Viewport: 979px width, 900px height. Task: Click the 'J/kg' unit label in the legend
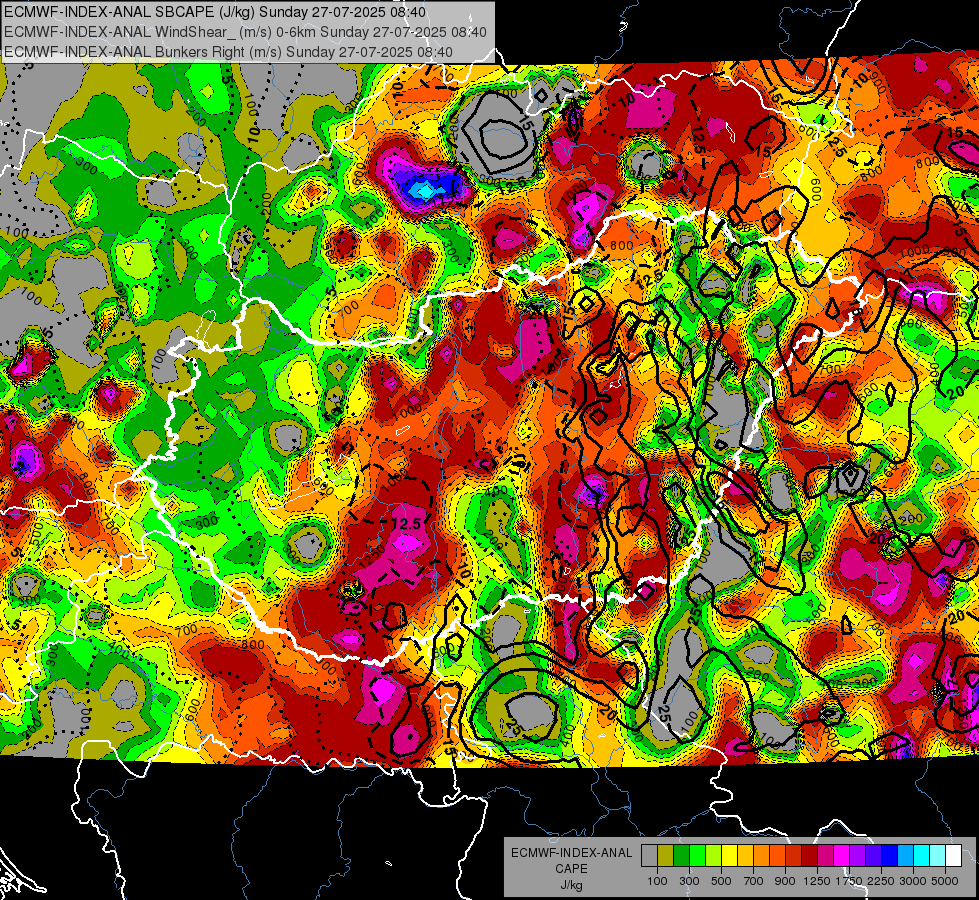coord(572,885)
